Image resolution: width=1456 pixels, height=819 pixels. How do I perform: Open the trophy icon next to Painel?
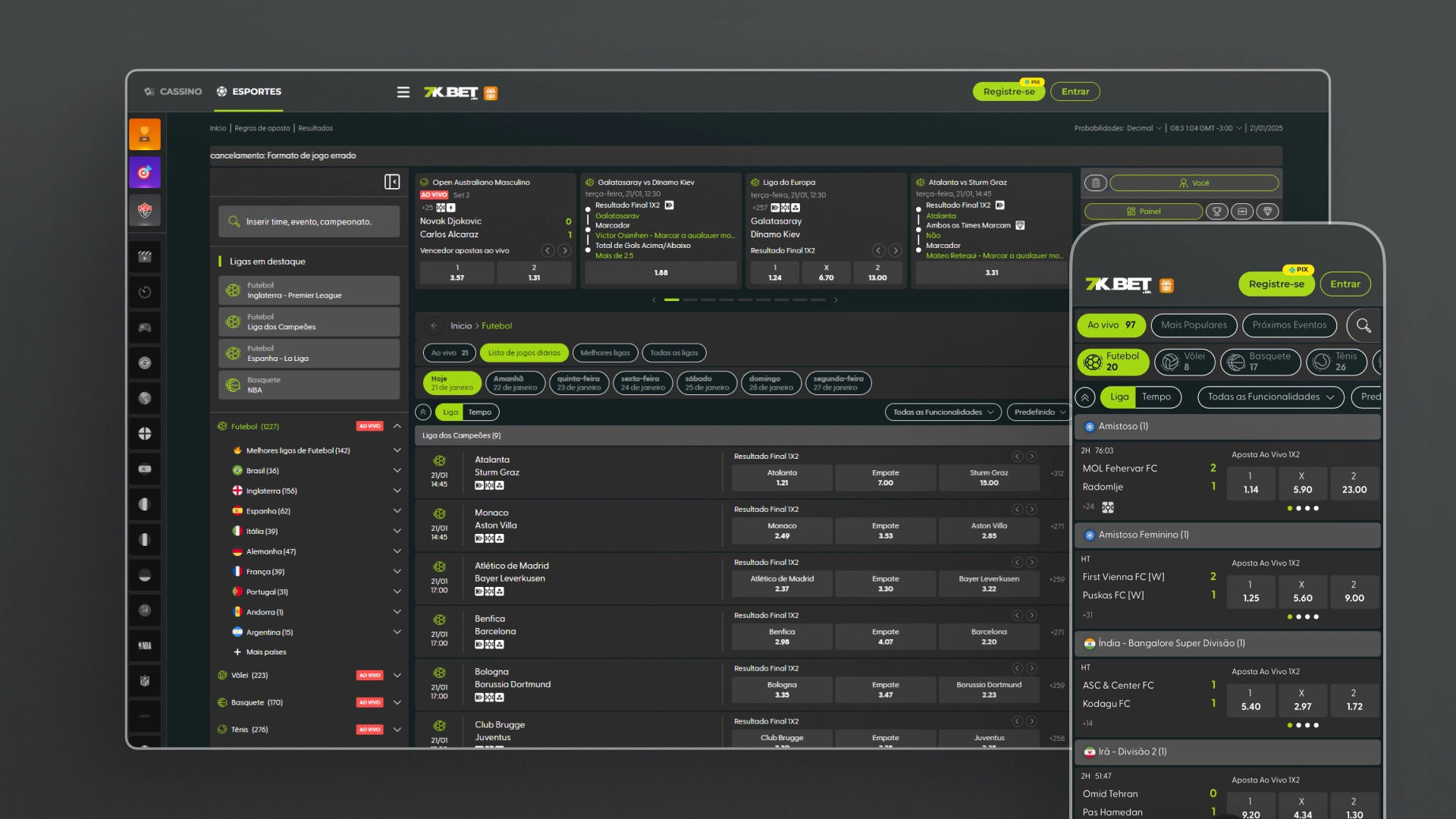(x=1216, y=212)
